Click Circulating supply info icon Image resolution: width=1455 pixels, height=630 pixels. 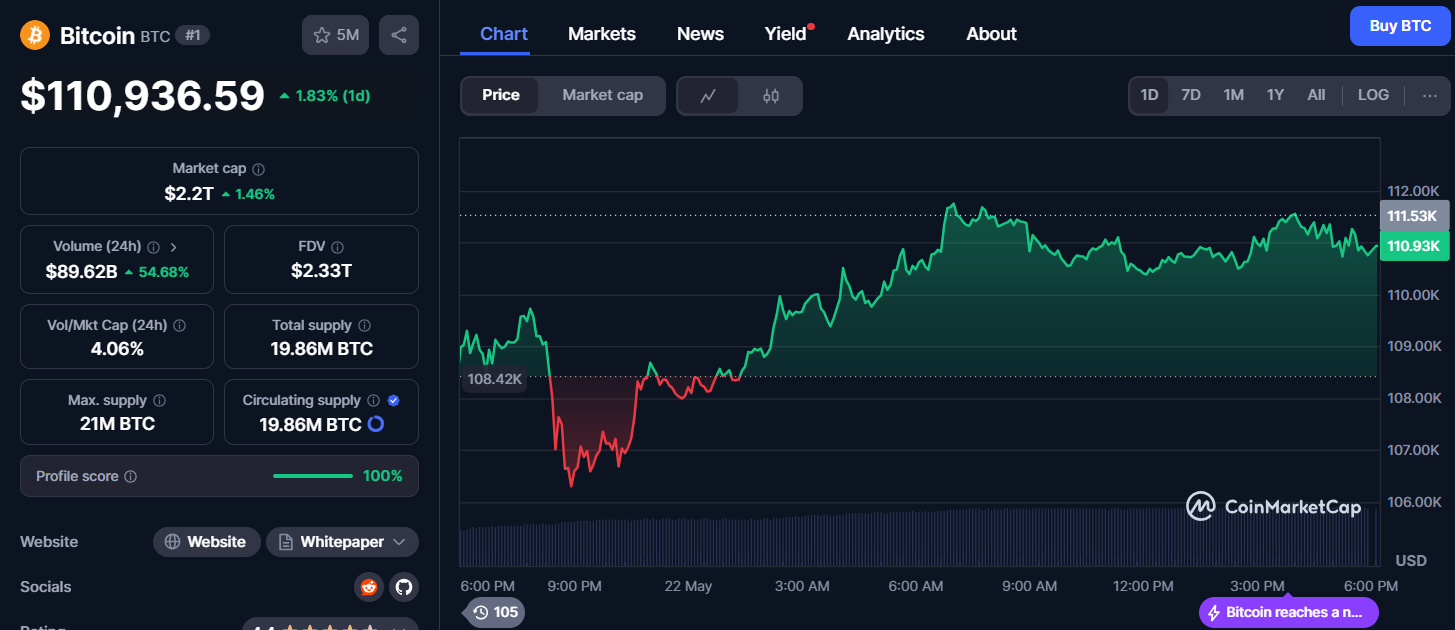pos(373,400)
